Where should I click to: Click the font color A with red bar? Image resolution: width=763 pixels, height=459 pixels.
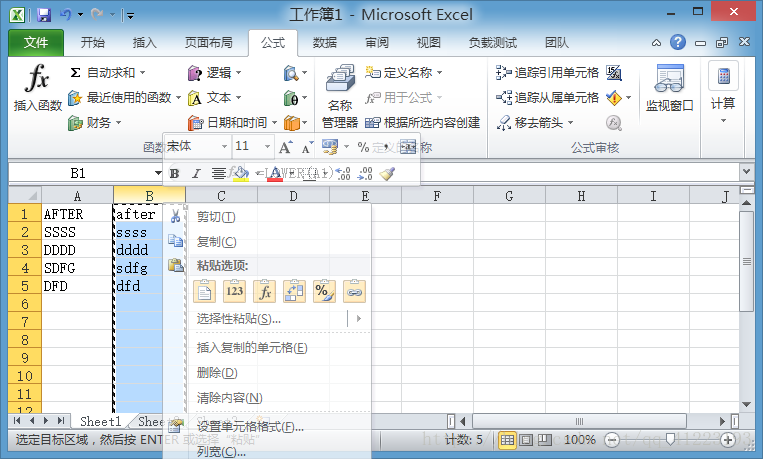275,173
